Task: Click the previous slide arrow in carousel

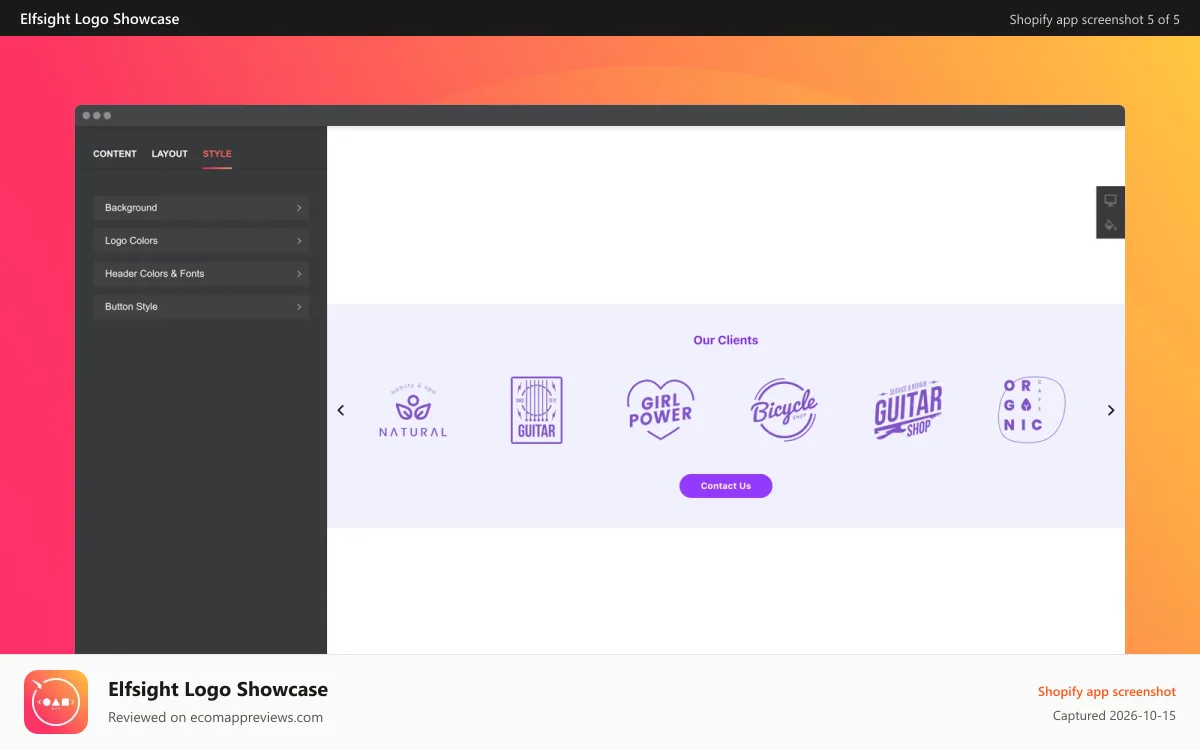Action: click(x=341, y=410)
